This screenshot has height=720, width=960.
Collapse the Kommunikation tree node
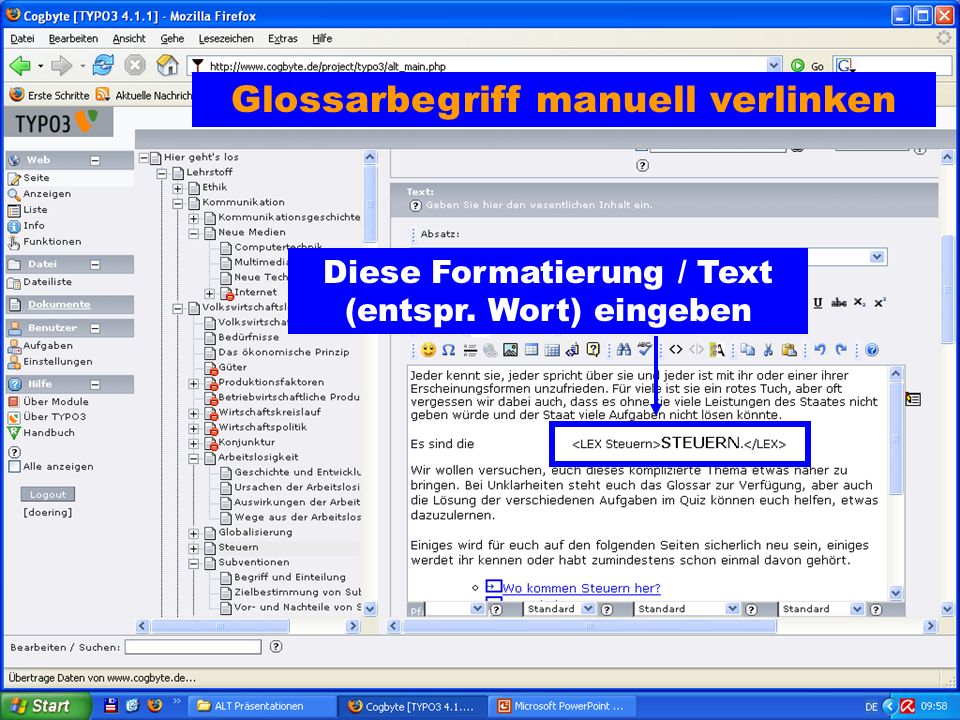[178, 203]
